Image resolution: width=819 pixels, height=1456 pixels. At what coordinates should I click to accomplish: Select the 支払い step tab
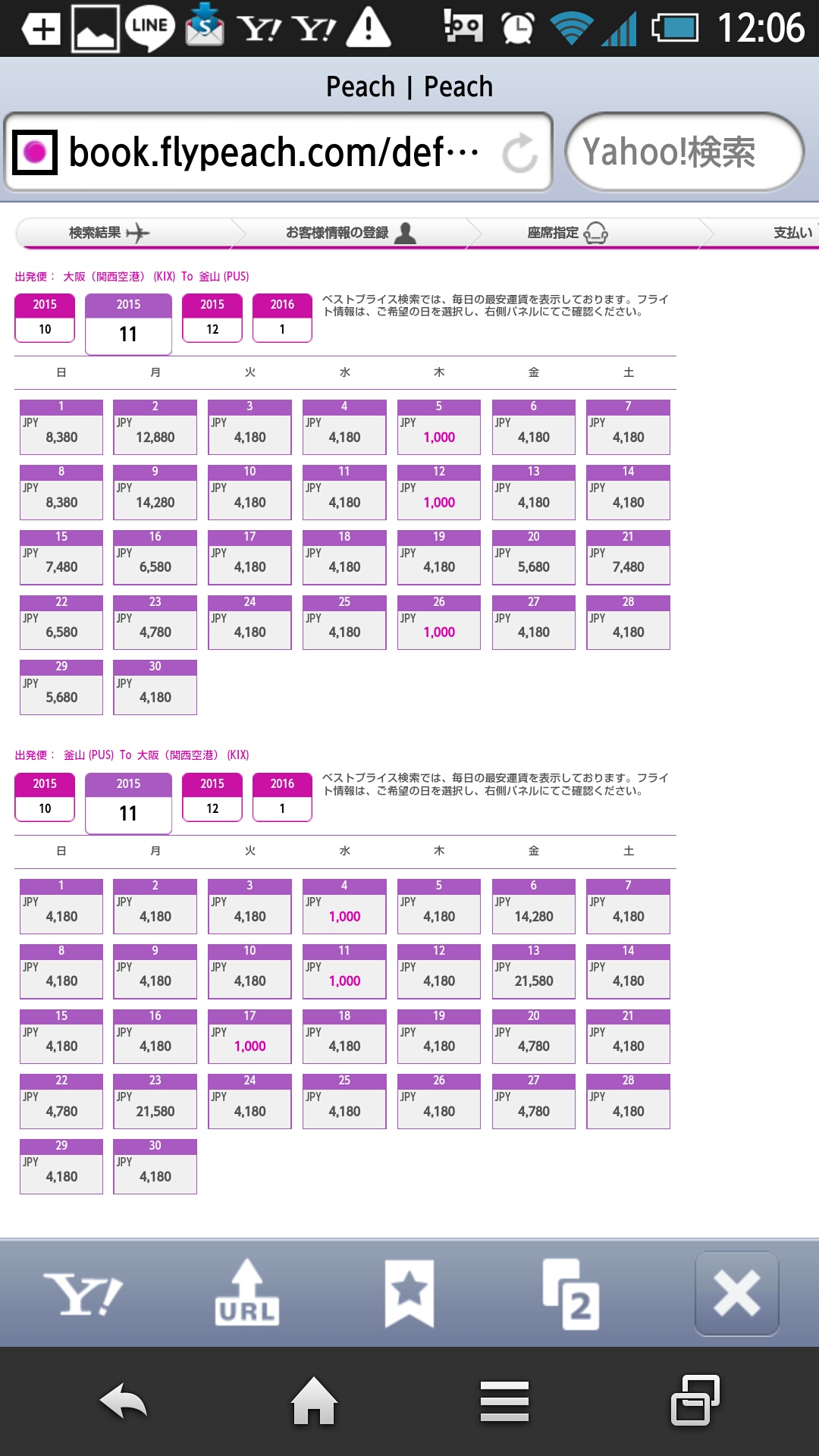[793, 233]
